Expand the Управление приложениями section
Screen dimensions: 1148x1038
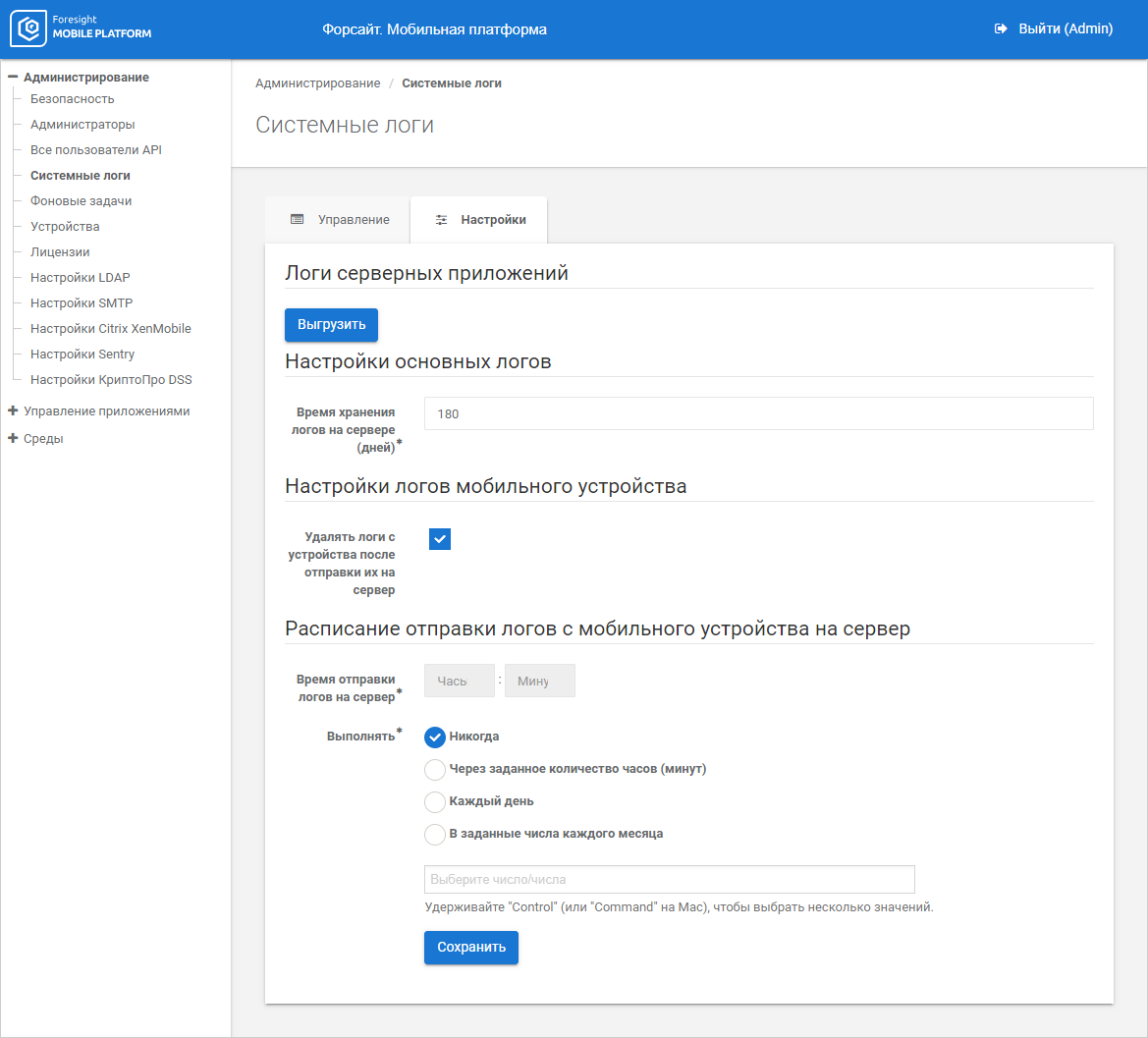point(13,411)
